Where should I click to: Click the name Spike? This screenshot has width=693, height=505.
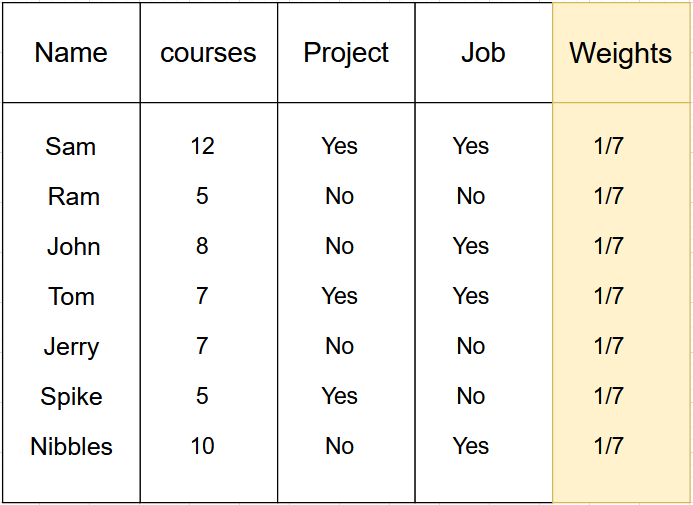tap(72, 397)
